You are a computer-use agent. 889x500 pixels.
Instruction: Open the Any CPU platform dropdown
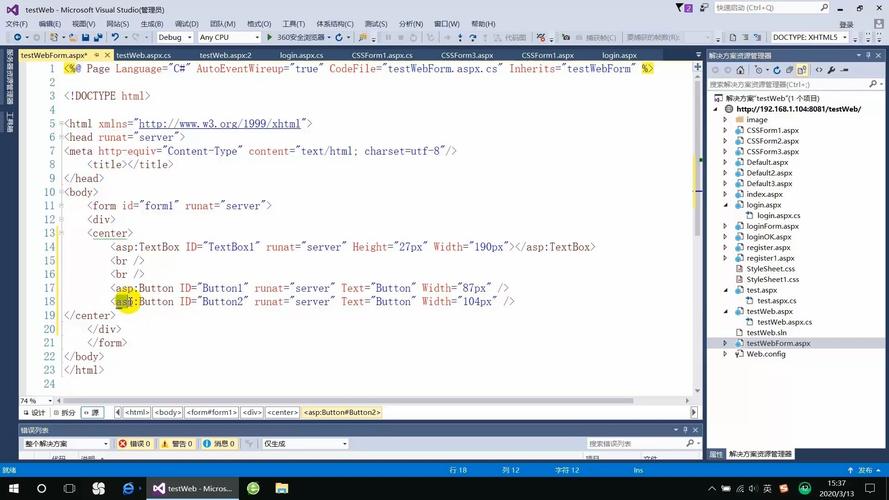[228, 37]
